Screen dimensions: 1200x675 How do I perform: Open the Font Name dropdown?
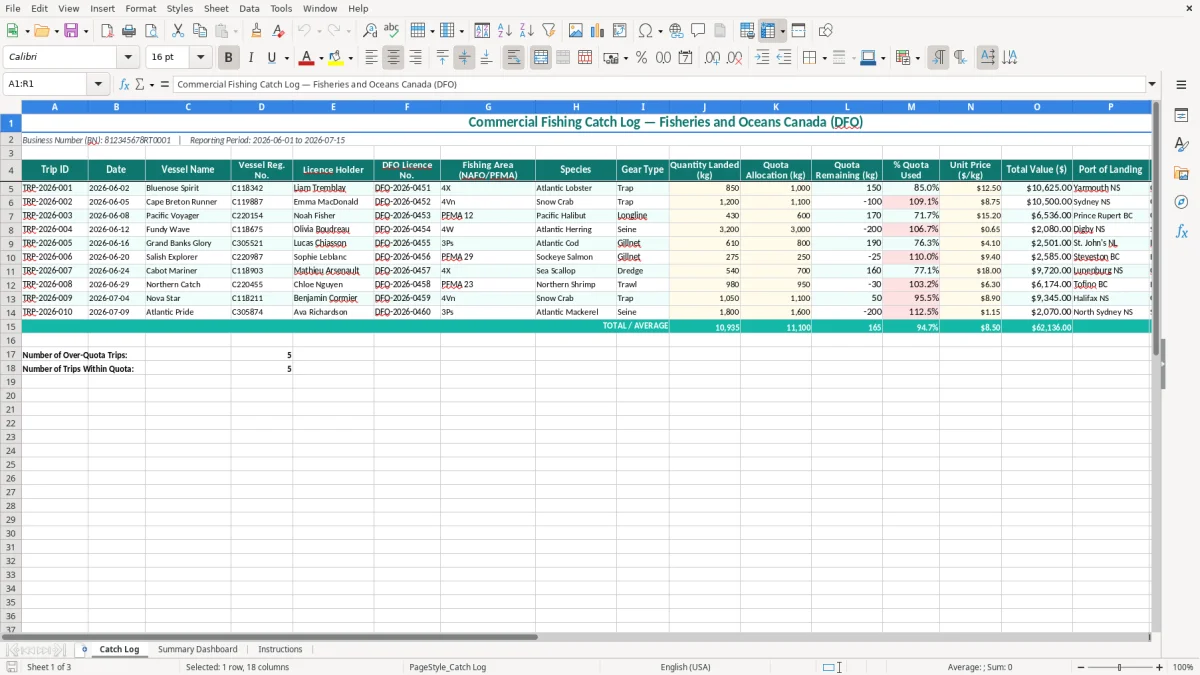tap(128, 58)
